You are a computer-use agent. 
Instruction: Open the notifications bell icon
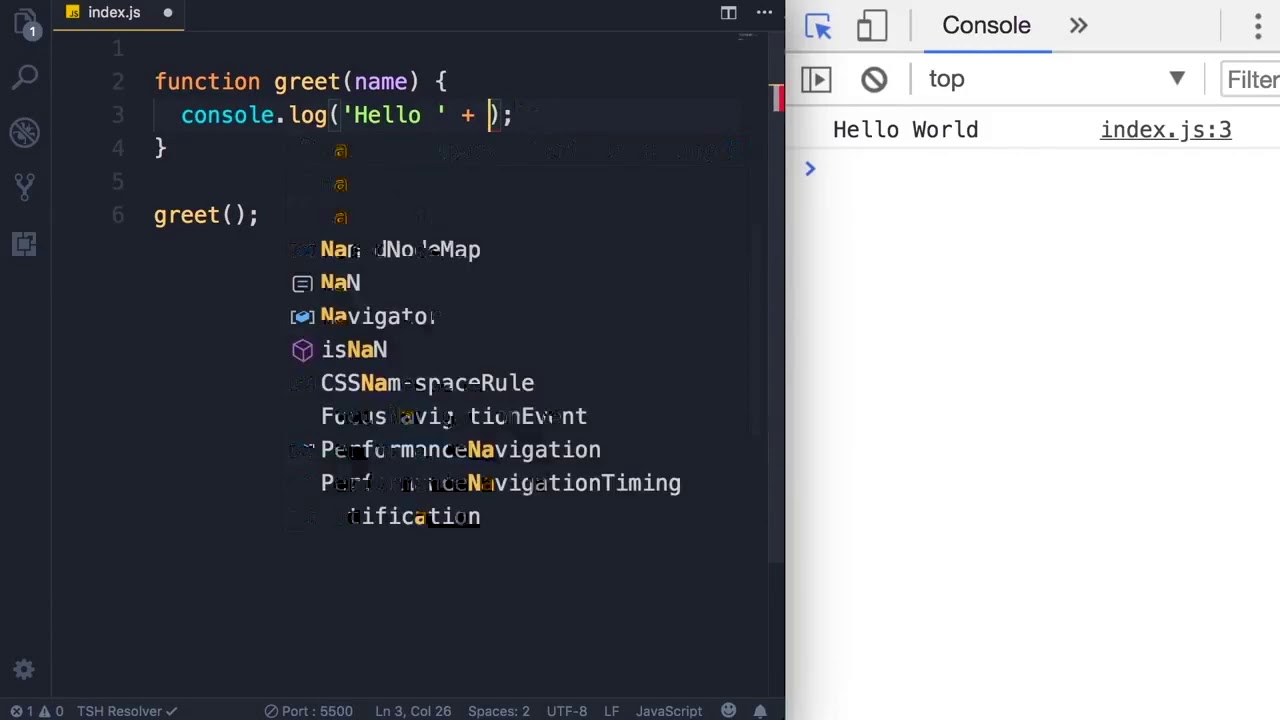760,711
